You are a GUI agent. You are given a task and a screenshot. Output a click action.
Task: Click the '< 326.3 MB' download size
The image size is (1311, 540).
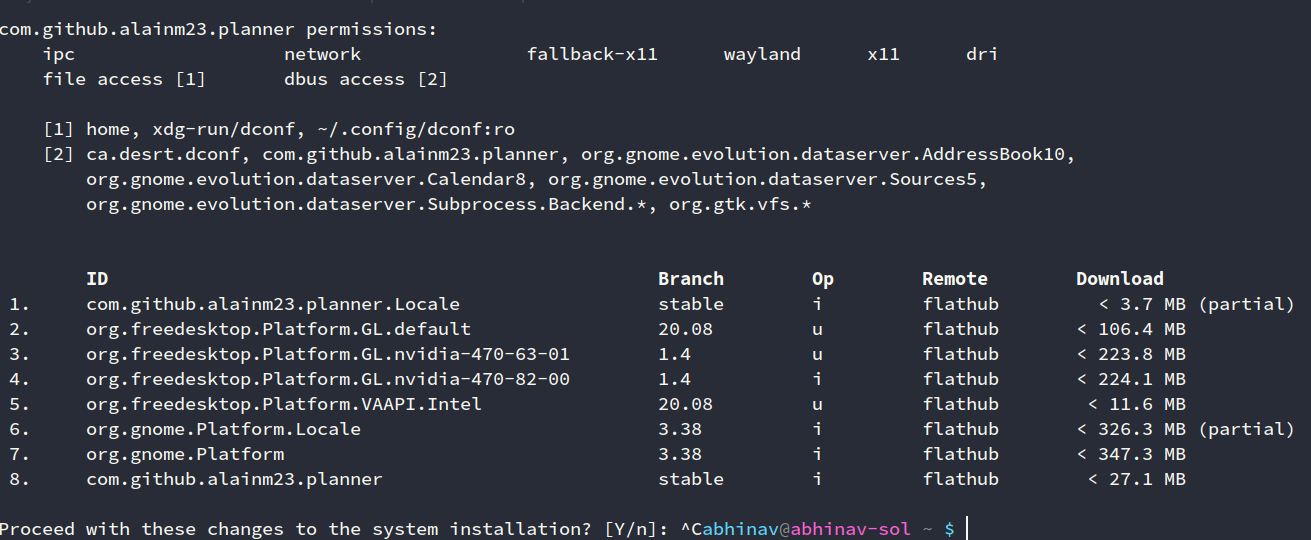[1131, 429]
